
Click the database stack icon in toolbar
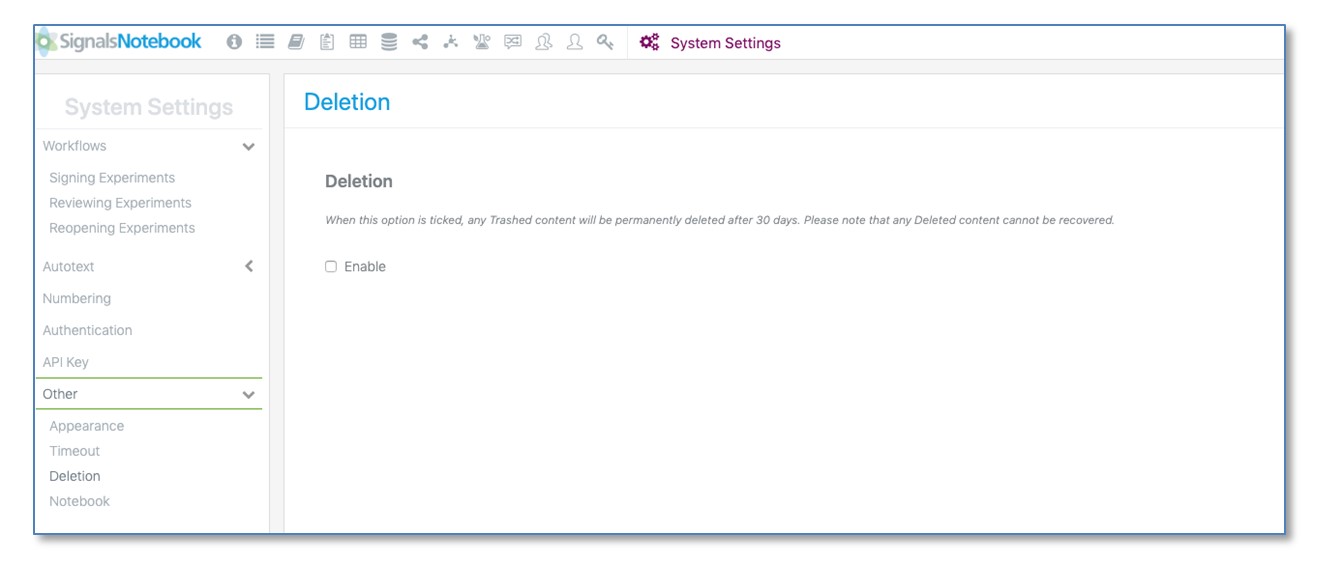pyautogui.click(x=388, y=42)
